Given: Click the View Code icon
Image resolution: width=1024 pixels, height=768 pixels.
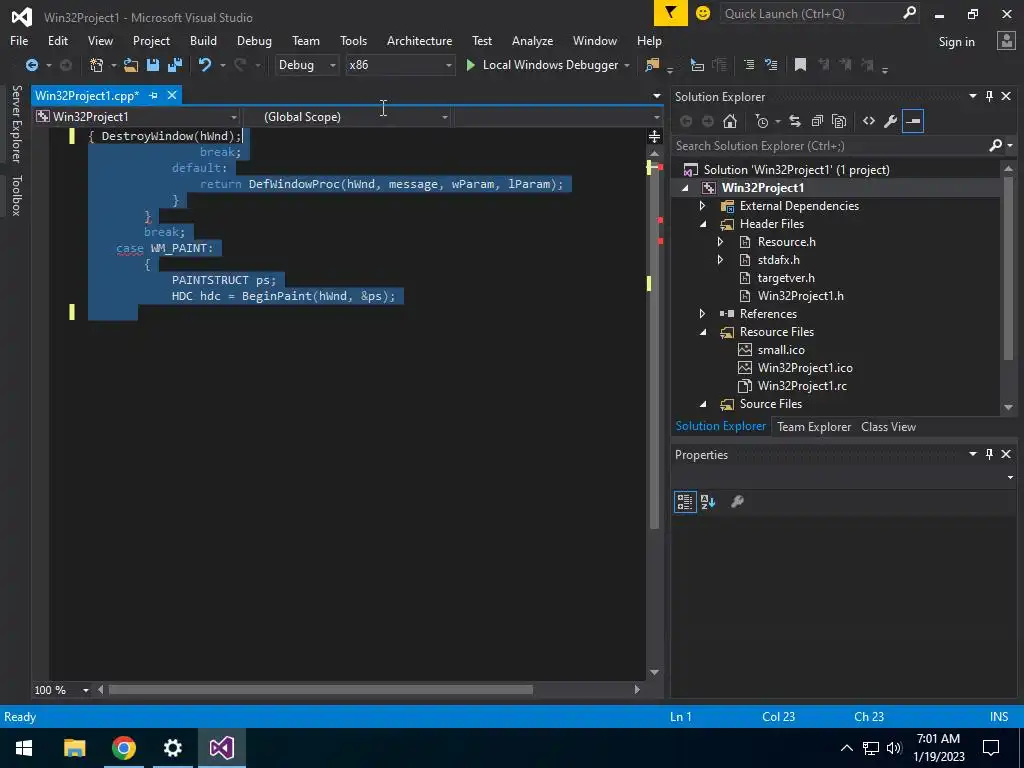Looking at the screenshot, I should 869,121.
